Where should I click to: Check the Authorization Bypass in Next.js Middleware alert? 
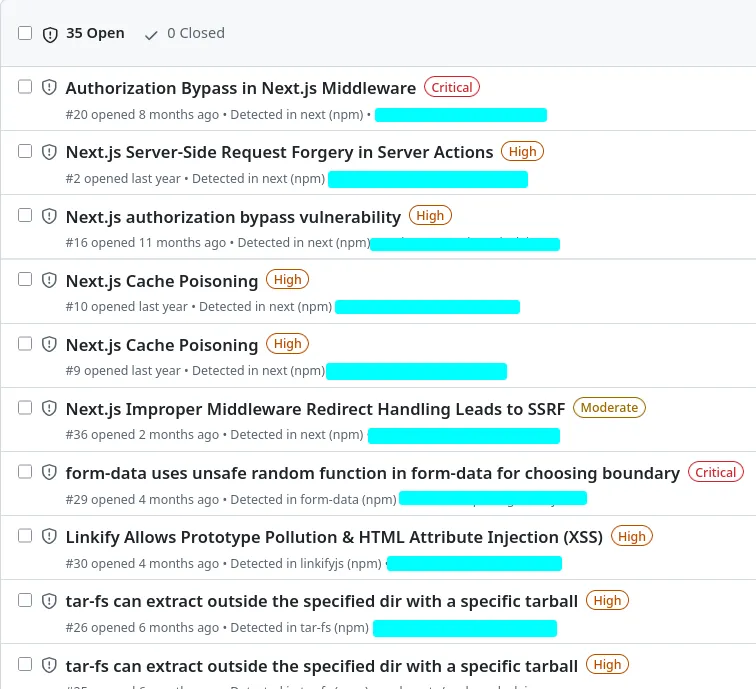click(x=25, y=87)
